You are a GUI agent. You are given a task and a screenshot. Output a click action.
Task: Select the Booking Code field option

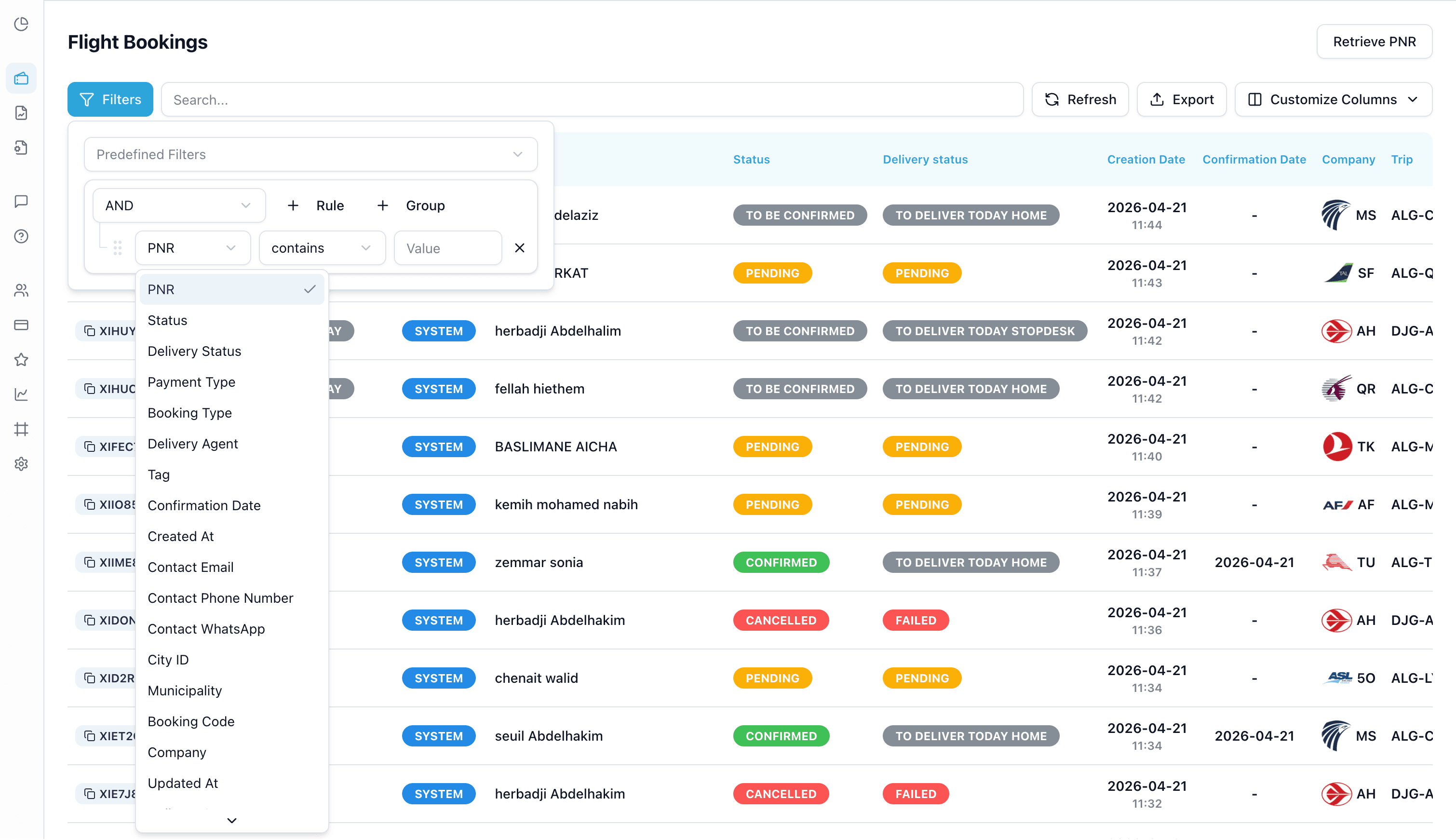coord(232,722)
